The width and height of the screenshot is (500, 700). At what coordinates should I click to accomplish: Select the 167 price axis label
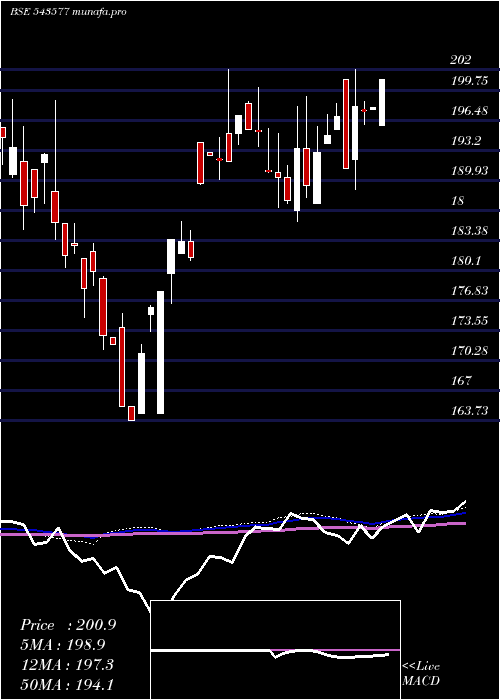click(x=461, y=380)
